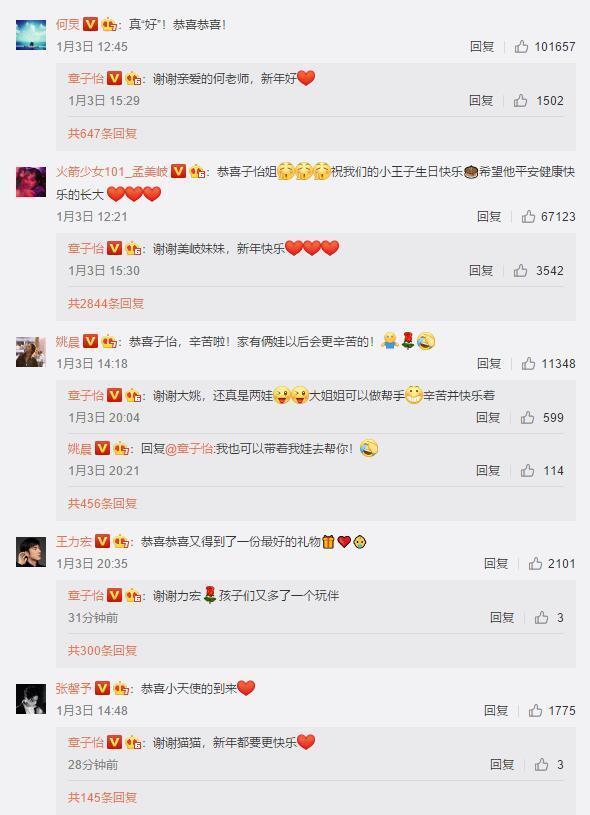This screenshot has height=815, width=590.
Task: Show all 共300条回复 replies
Action: (102, 650)
